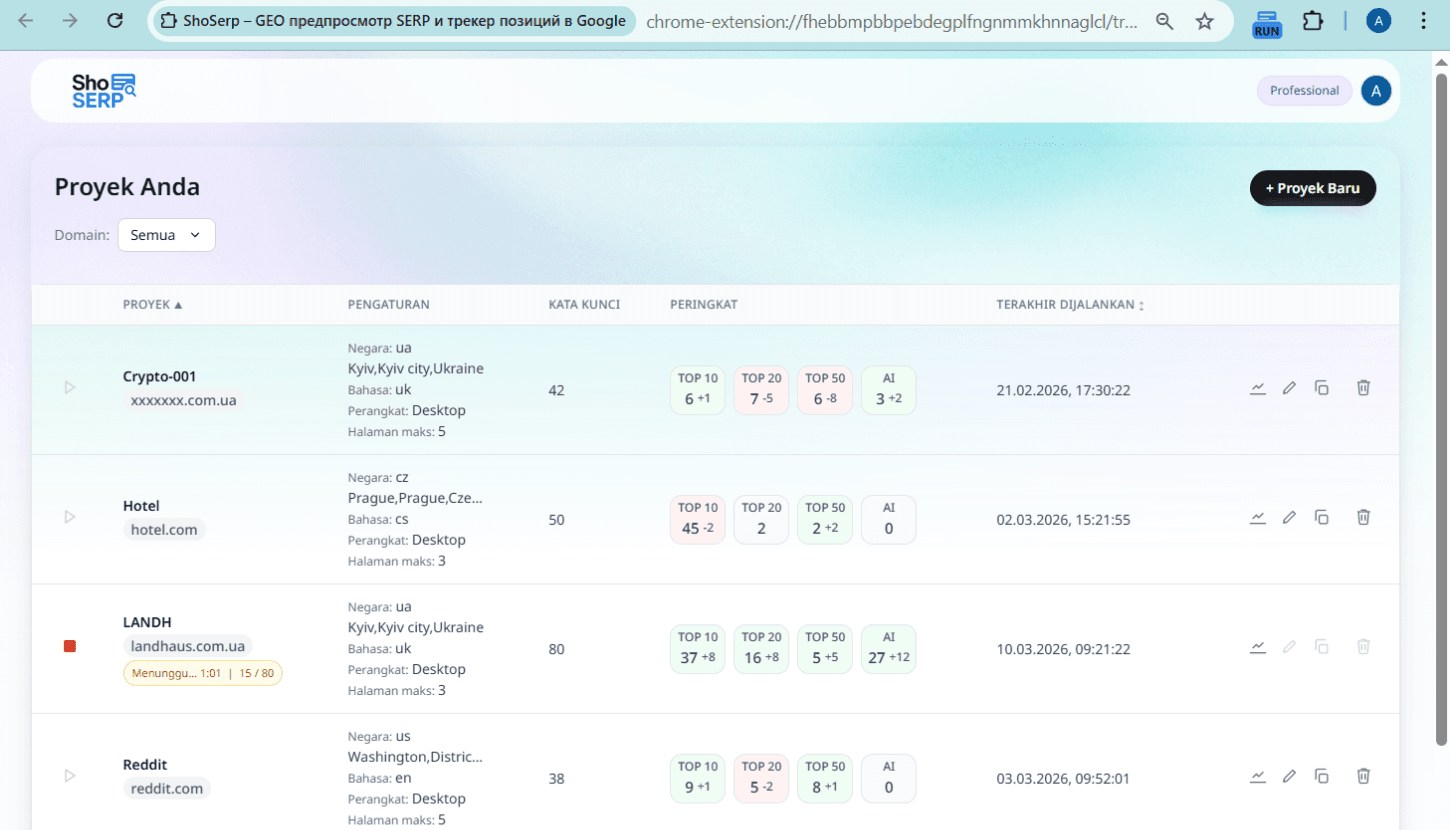Delete the Crypto-001 project
1450x830 pixels.
click(1363, 388)
